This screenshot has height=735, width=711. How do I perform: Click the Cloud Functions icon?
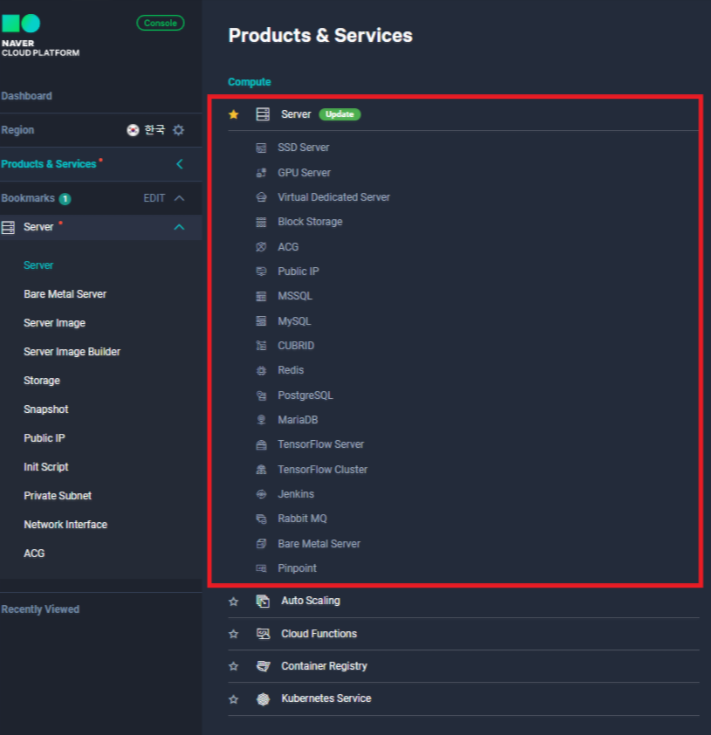[x=263, y=634]
